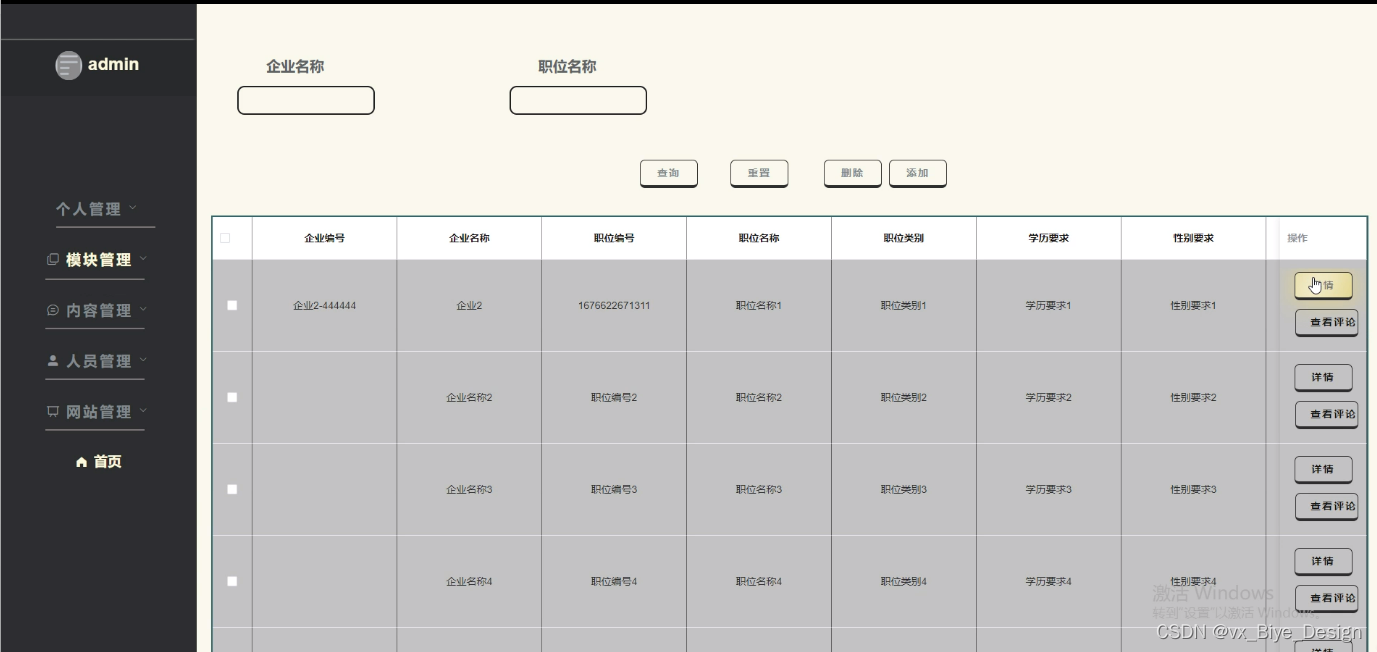1377x652 pixels.
Task: Select cell 职位类别1
Action: point(904,305)
